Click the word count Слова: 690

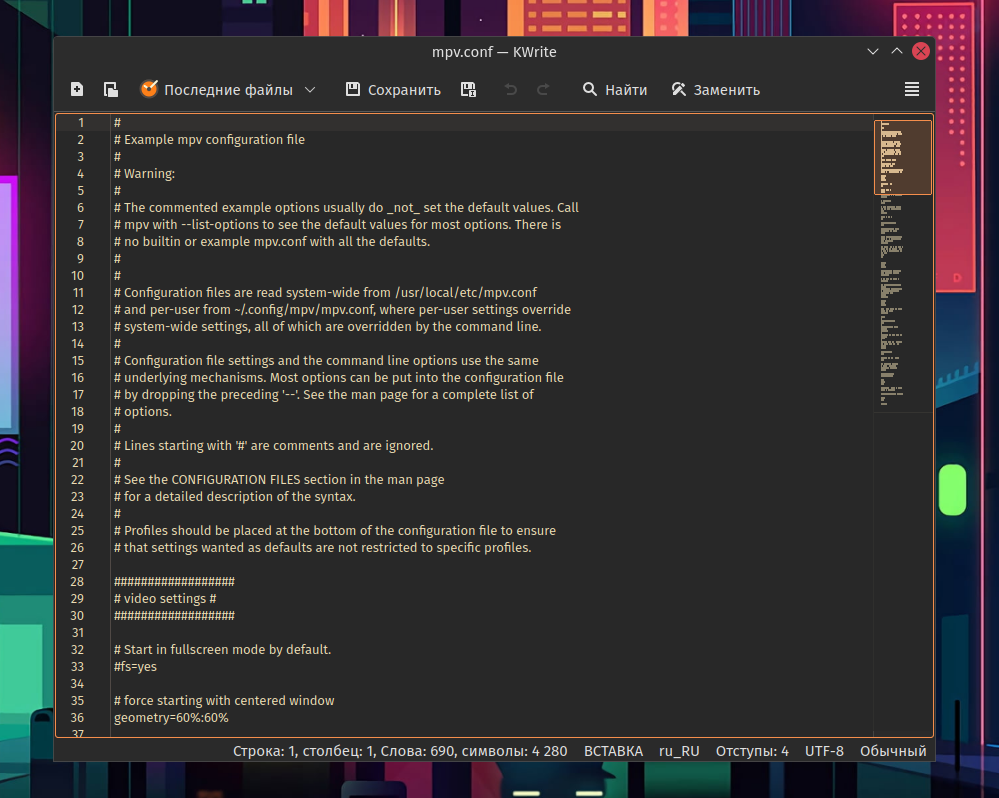(x=417, y=752)
